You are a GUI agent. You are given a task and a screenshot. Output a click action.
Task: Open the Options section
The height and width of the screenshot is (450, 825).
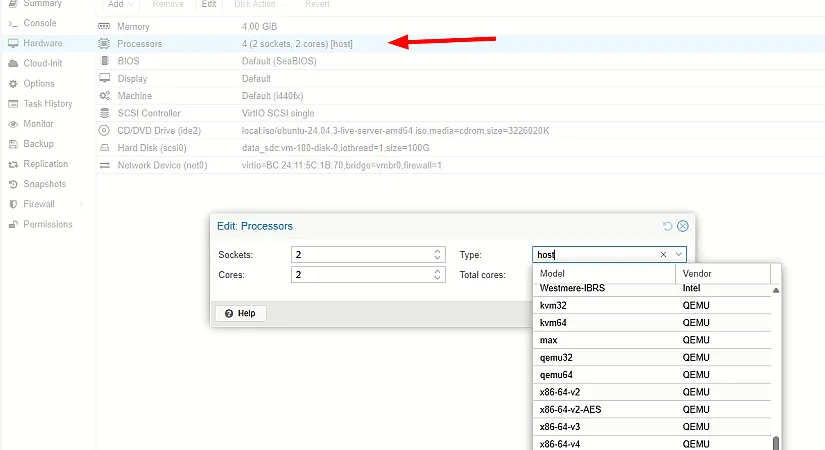(x=38, y=83)
